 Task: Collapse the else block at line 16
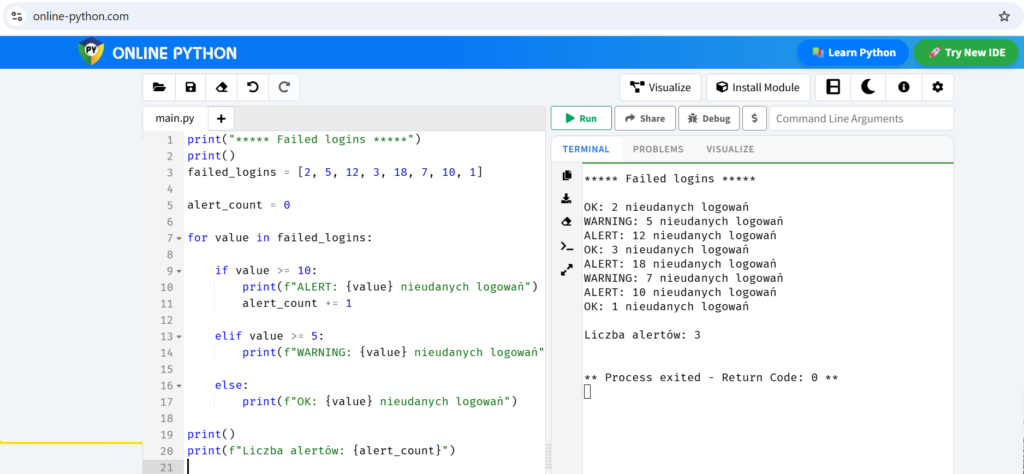[x=180, y=386]
